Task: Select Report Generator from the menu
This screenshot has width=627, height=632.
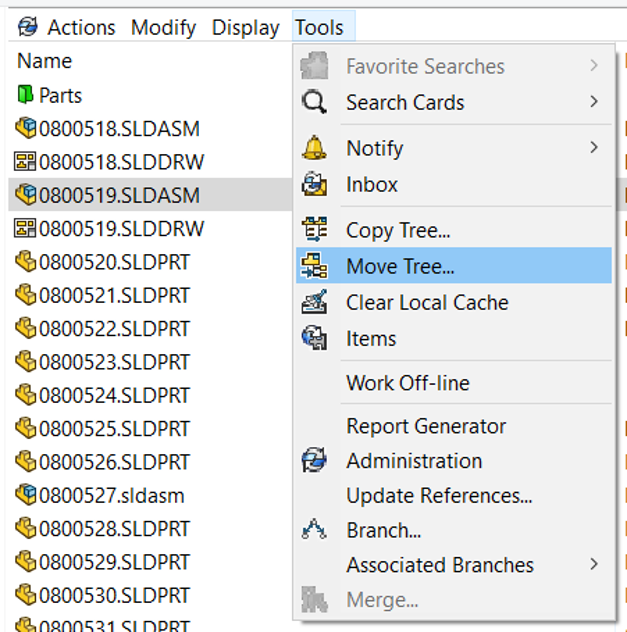Action: point(426,426)
